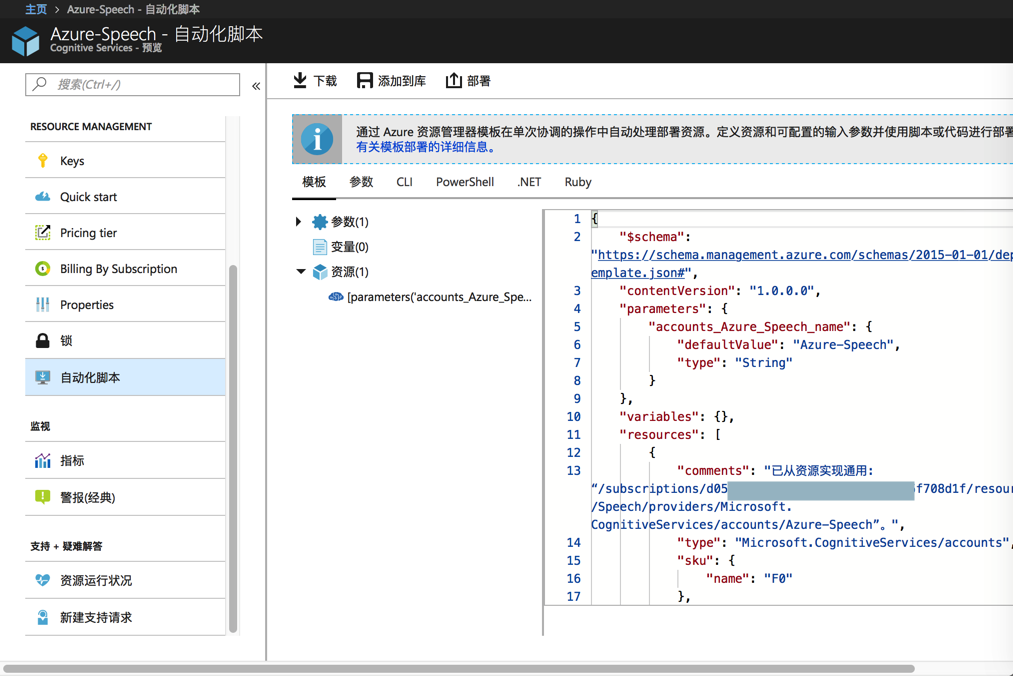Select 新建支持请求 menu item
Image resolution: width=1013 pixels, height=676 pixels.
[125, 617]
